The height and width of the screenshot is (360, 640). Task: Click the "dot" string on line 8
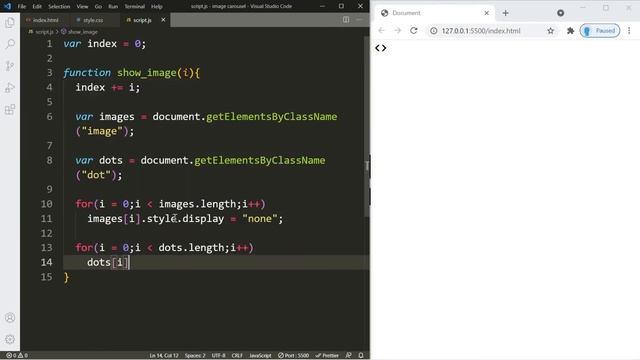[96, 175]
